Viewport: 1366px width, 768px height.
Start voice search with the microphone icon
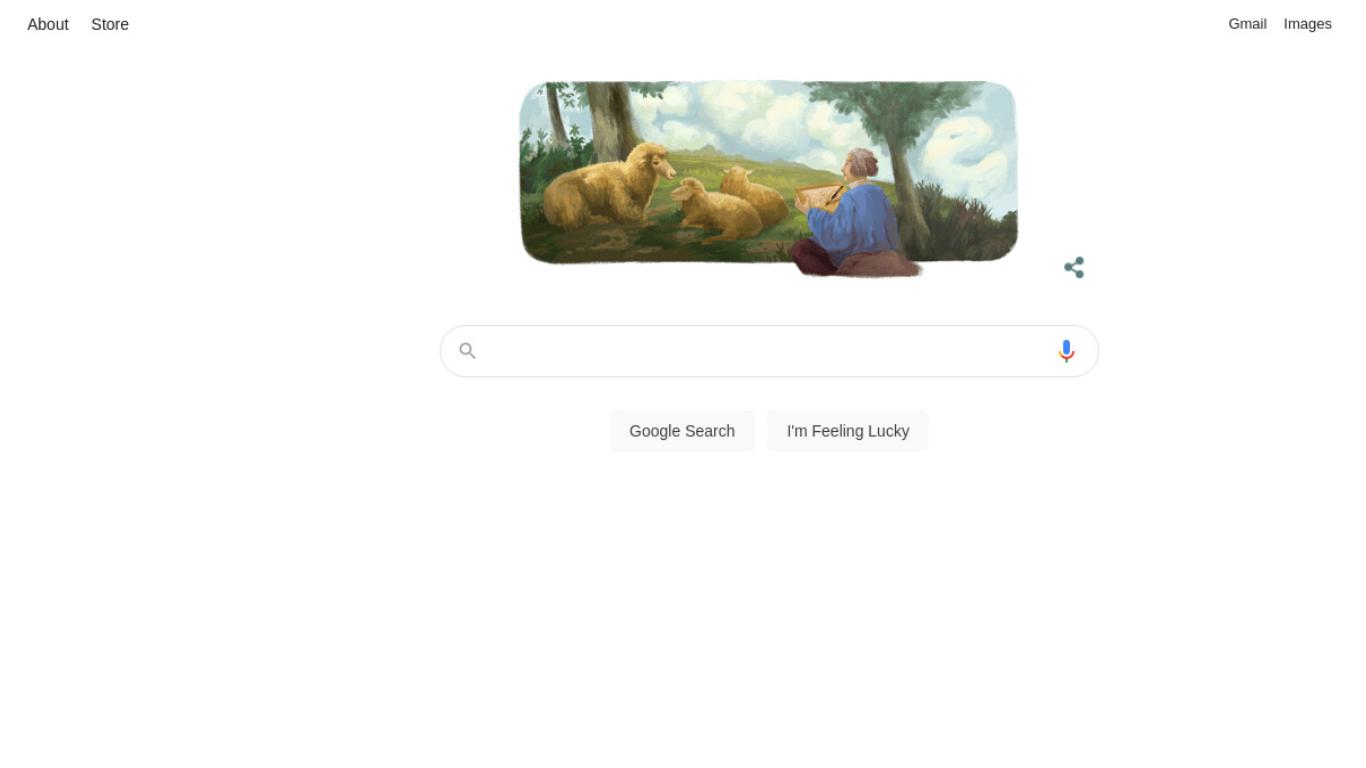tap(1066, 351)
